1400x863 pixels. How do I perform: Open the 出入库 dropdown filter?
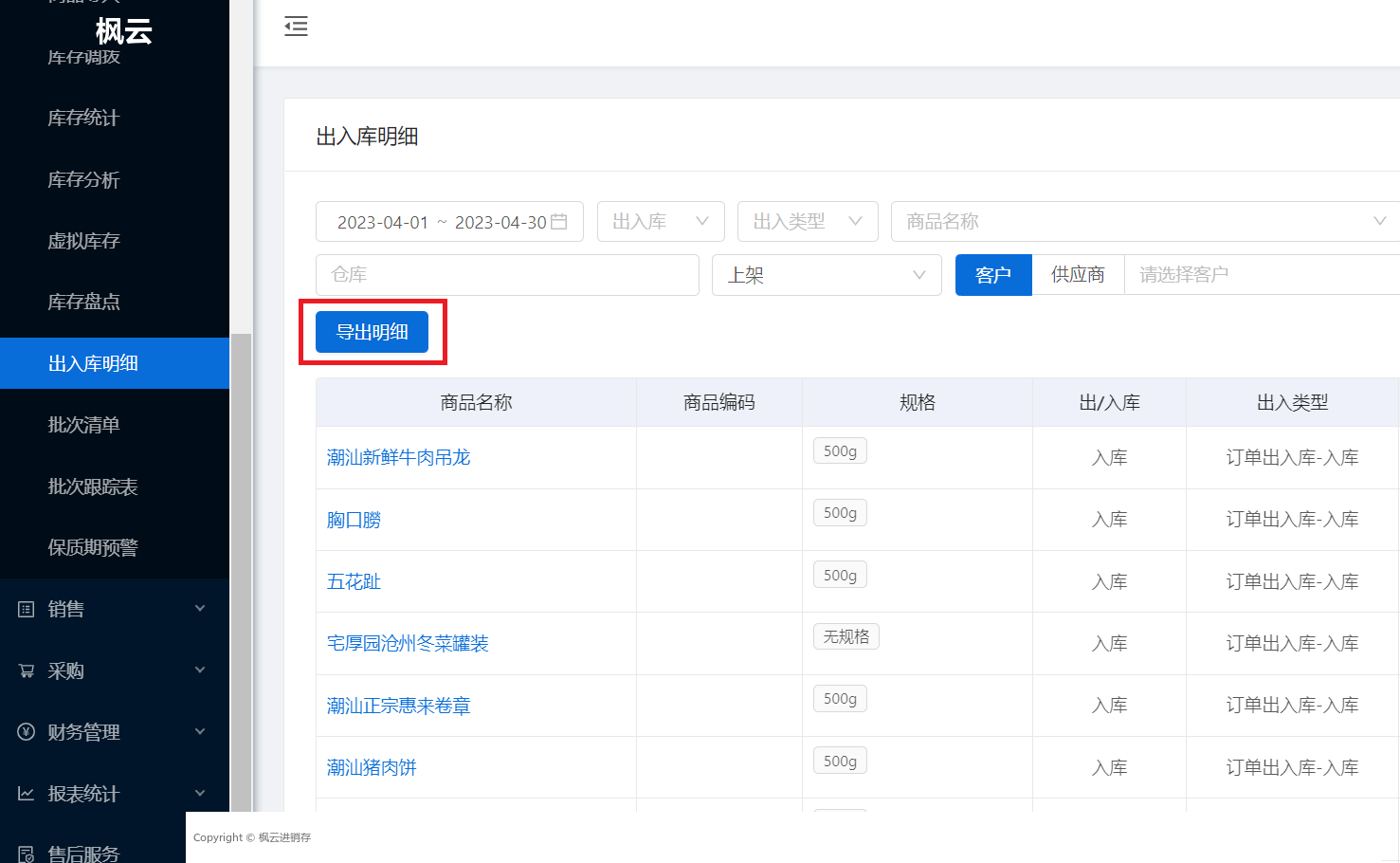tap(661, 222)
